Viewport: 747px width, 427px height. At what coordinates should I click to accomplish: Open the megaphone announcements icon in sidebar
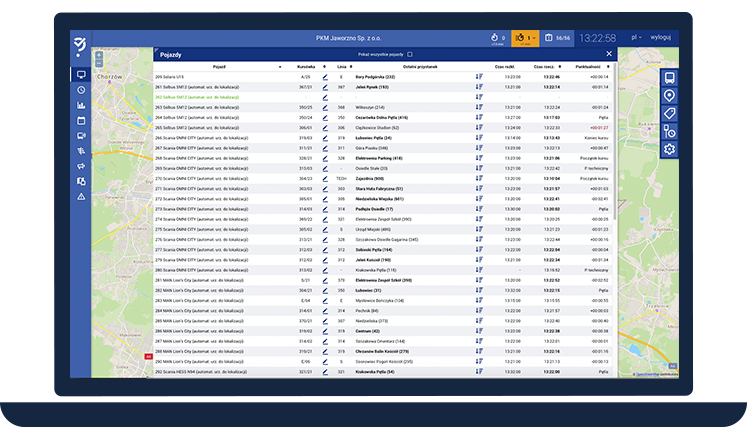[x=81, y=166]
